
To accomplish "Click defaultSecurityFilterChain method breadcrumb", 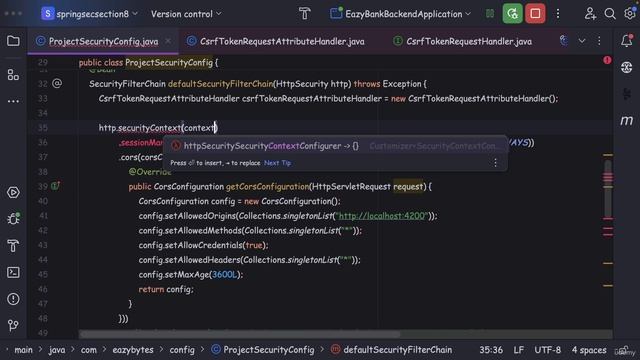I will (392, 350).
